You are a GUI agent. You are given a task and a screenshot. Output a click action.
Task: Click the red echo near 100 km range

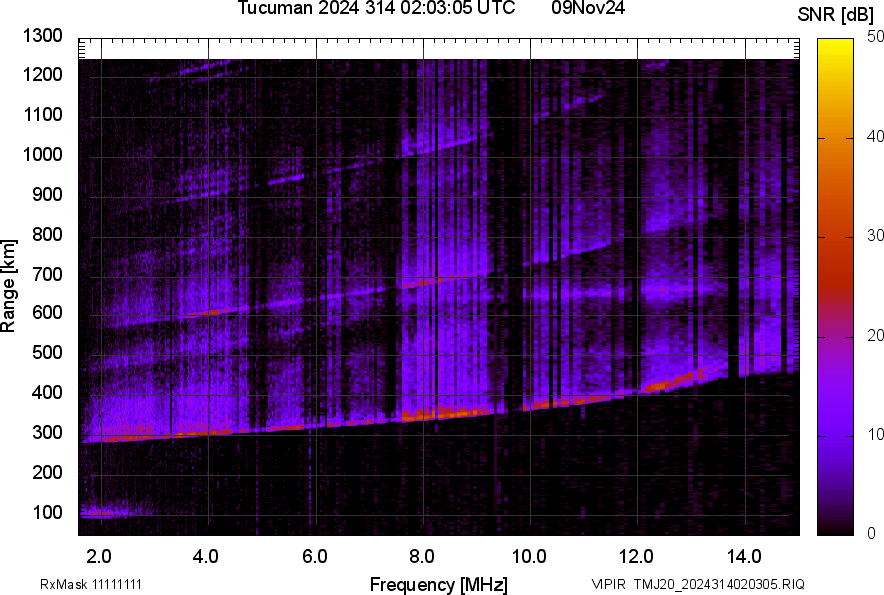(x=100, y=513)
